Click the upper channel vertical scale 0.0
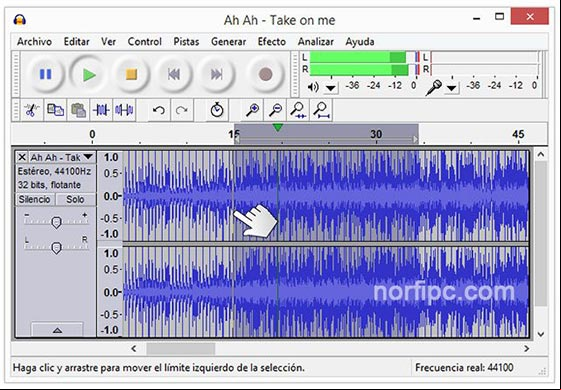The image size is (561, 390). coord(112,196)
